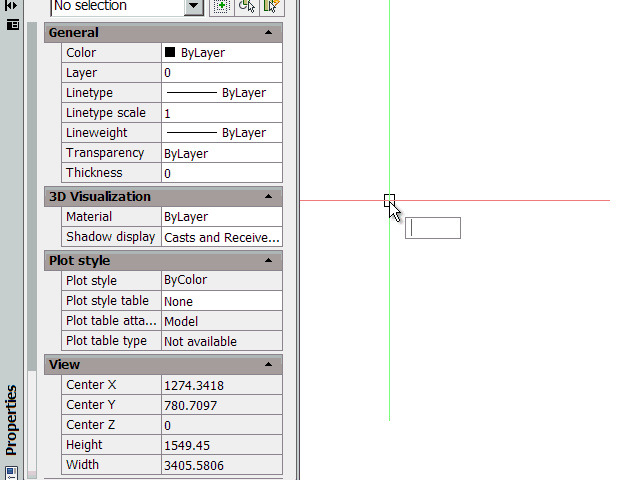Click the Material property label
This screenshot has height=480, width=640.
[x=89, y=217]
